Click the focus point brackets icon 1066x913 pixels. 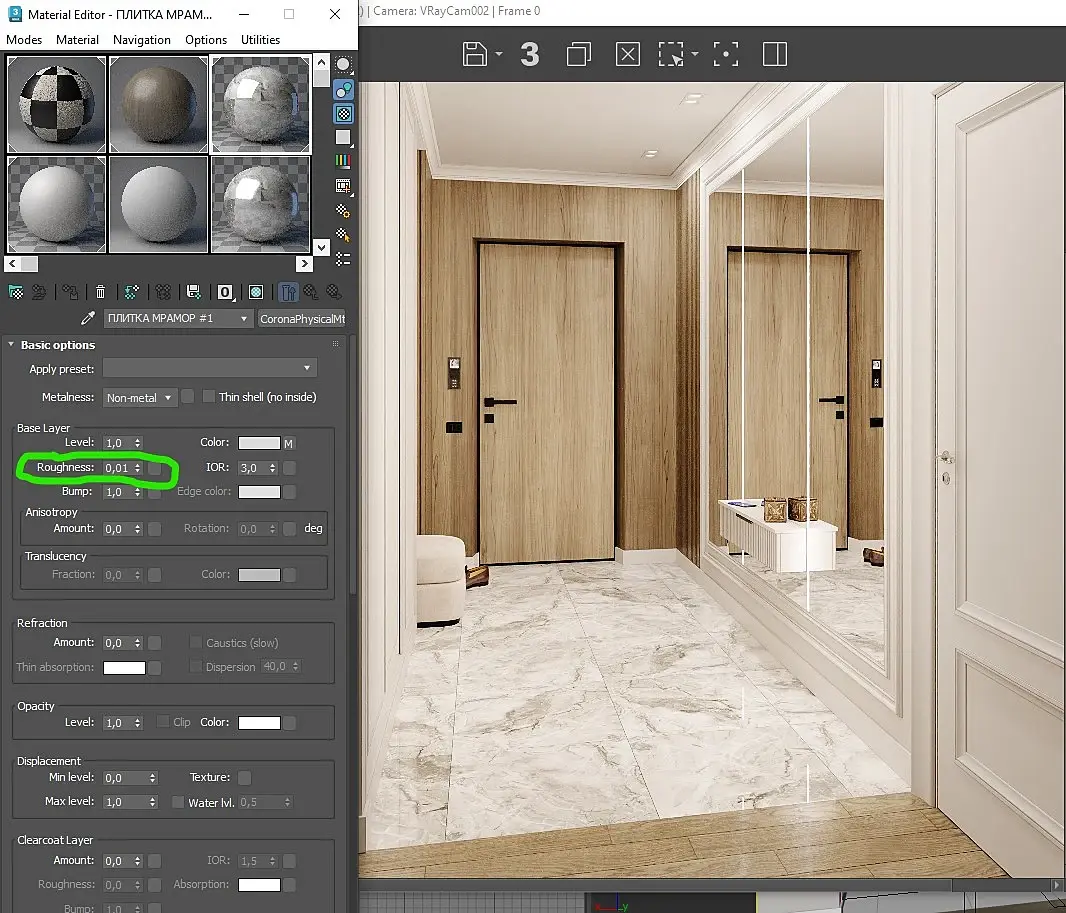[x=725, y=54]
